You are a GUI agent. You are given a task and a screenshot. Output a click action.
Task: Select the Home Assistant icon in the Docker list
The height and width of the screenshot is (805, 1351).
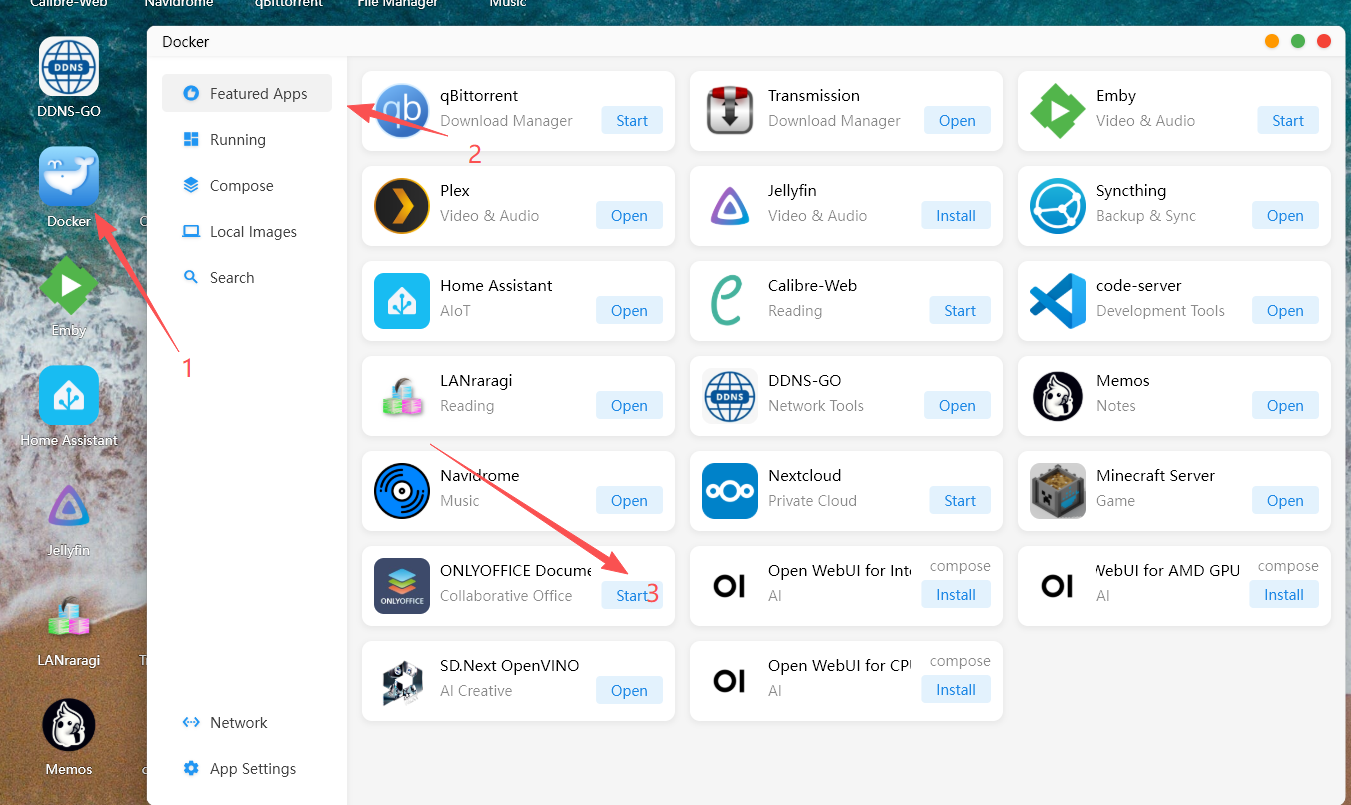pyautogui.click(x=402, y=301)
